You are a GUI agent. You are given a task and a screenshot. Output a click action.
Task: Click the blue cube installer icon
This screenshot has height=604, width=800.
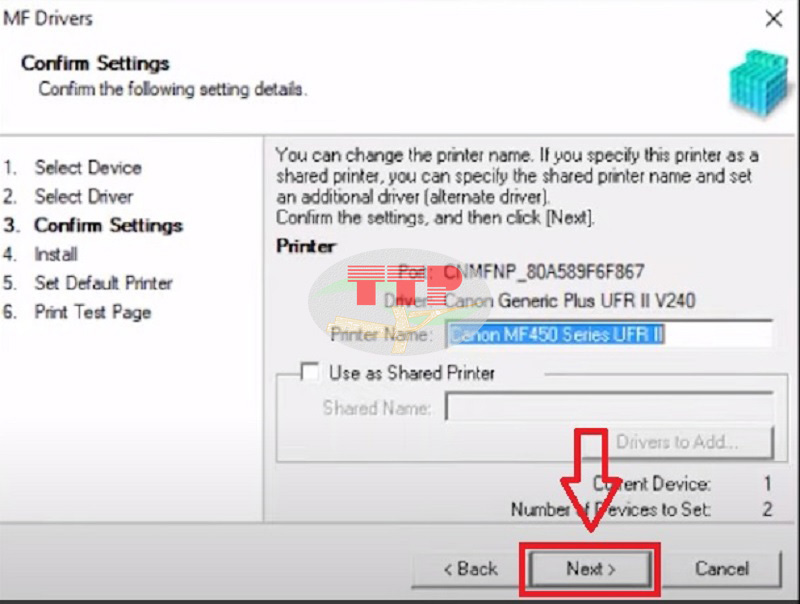pos(759,84)
